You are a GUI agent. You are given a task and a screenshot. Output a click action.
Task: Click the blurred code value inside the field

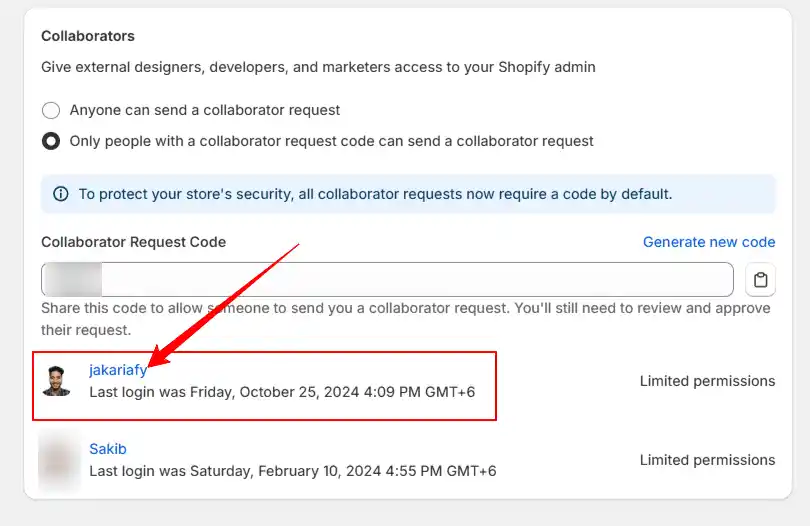point(73,280)
